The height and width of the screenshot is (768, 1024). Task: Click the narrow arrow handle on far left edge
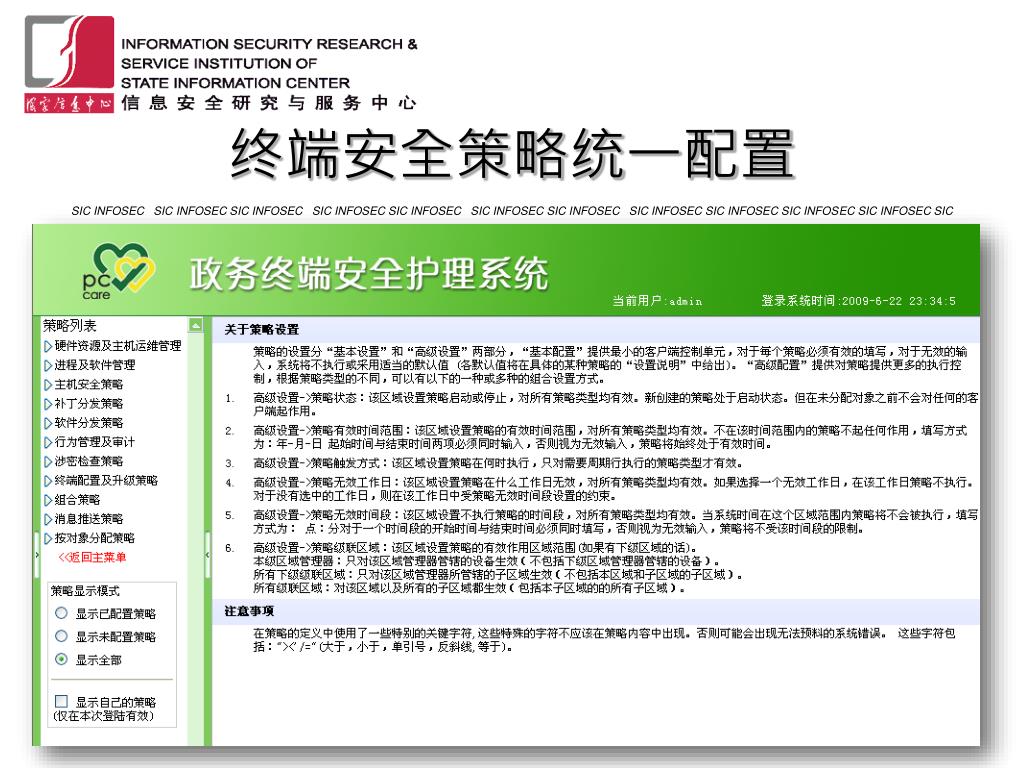[x=37, y=555]
